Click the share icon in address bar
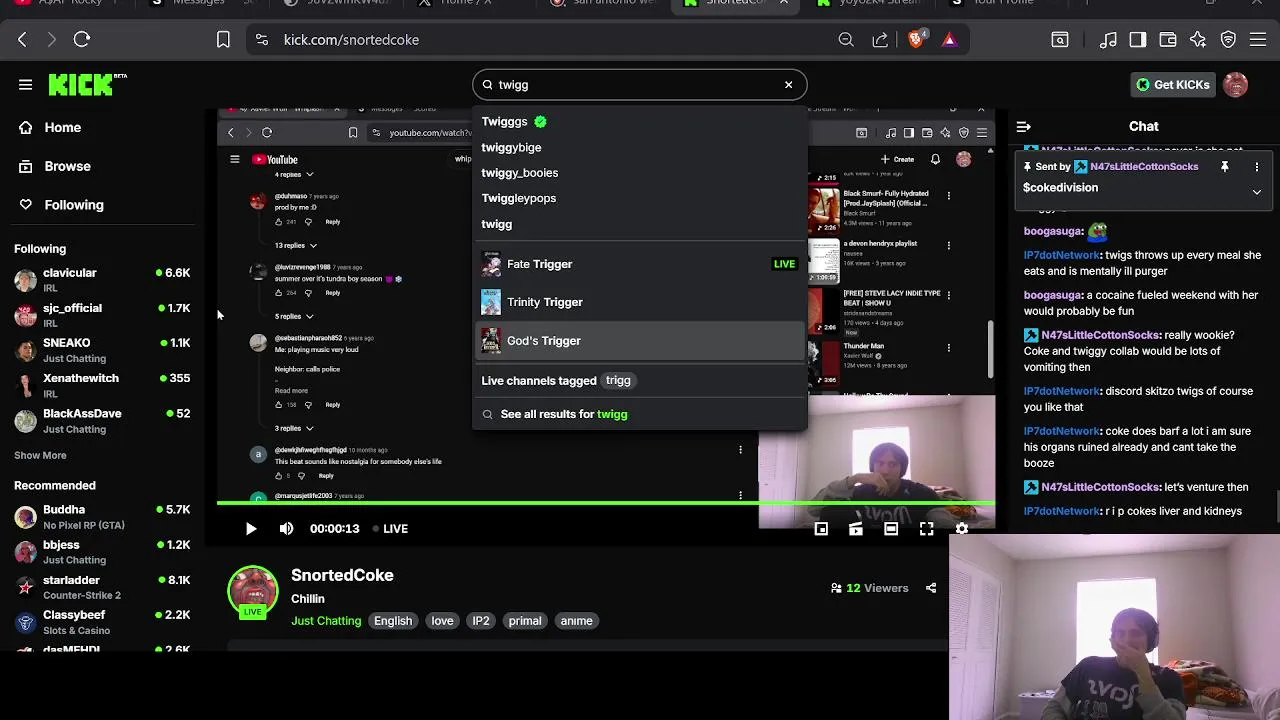Viewport: 1280px width, 720px height. tap(880, 40)
